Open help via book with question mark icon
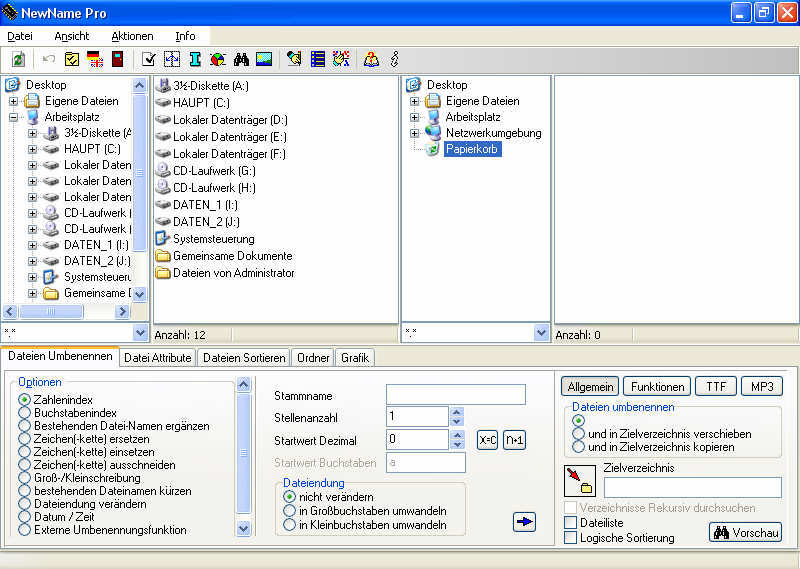This screenshot has height=569, width=800. 371,59
